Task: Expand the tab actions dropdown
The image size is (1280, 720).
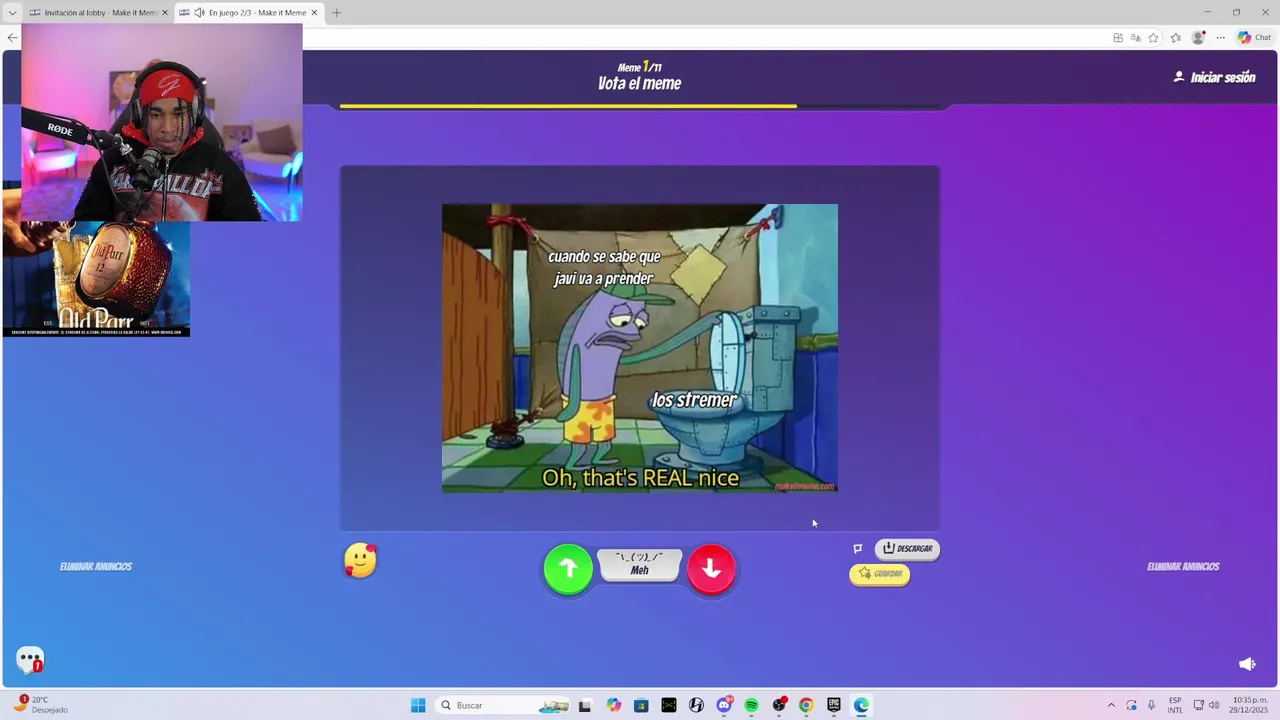Action: [x=12, y=13]
